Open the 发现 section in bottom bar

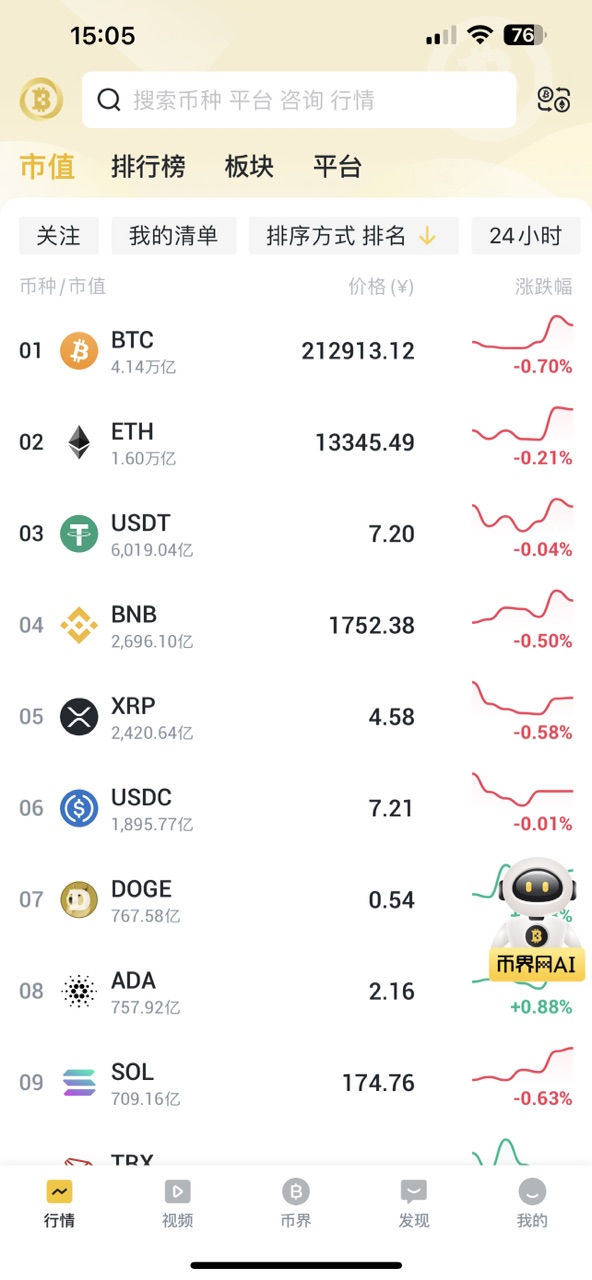coord(414,1203)
